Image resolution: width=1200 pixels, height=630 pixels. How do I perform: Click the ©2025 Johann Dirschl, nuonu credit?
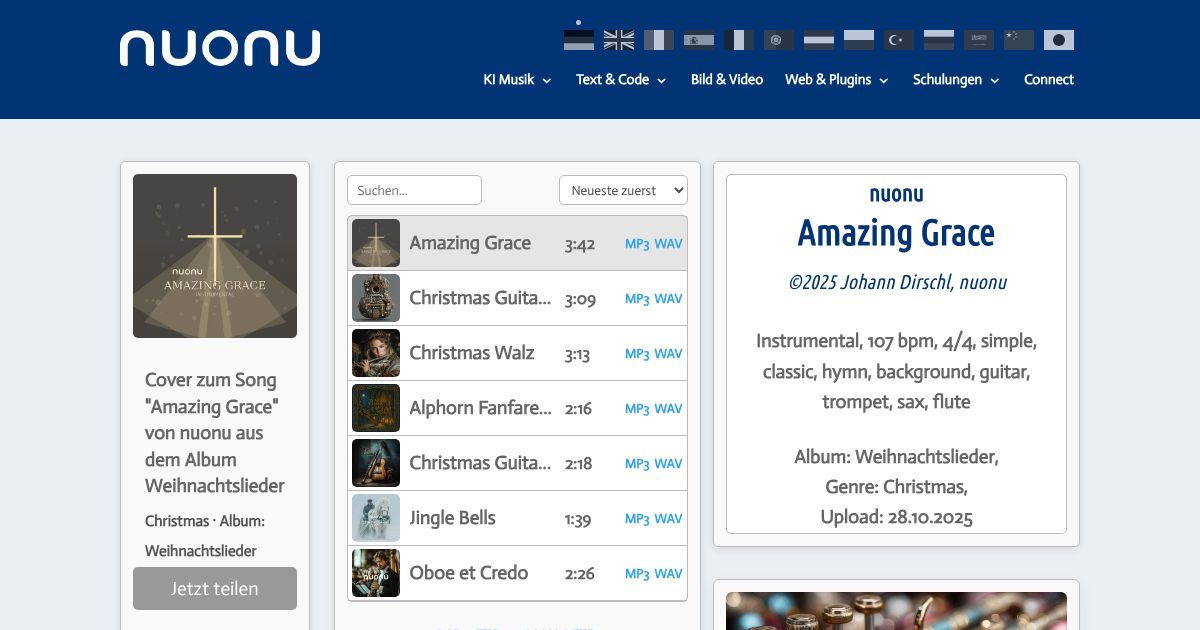(x=897, y=283)
